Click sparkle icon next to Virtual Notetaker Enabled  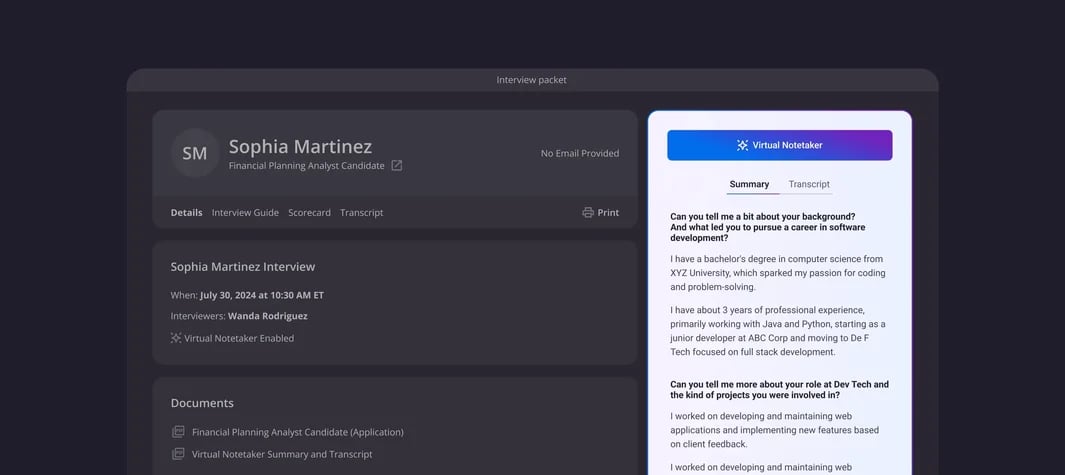point(176,338)
